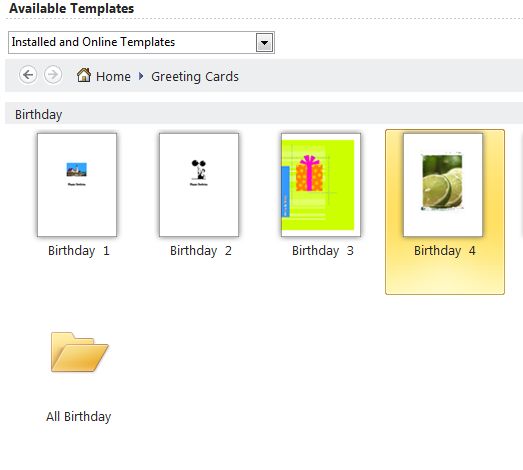
Task: Click the Installed and Online Templates box
Action: click(x=141, y=42)
